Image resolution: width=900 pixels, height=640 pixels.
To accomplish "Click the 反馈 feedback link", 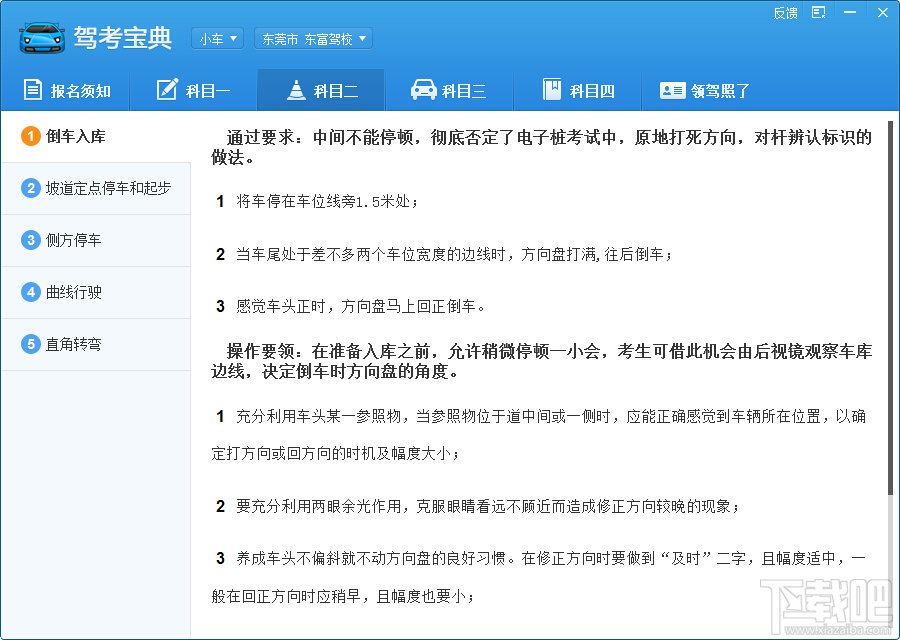I will 784,13.
